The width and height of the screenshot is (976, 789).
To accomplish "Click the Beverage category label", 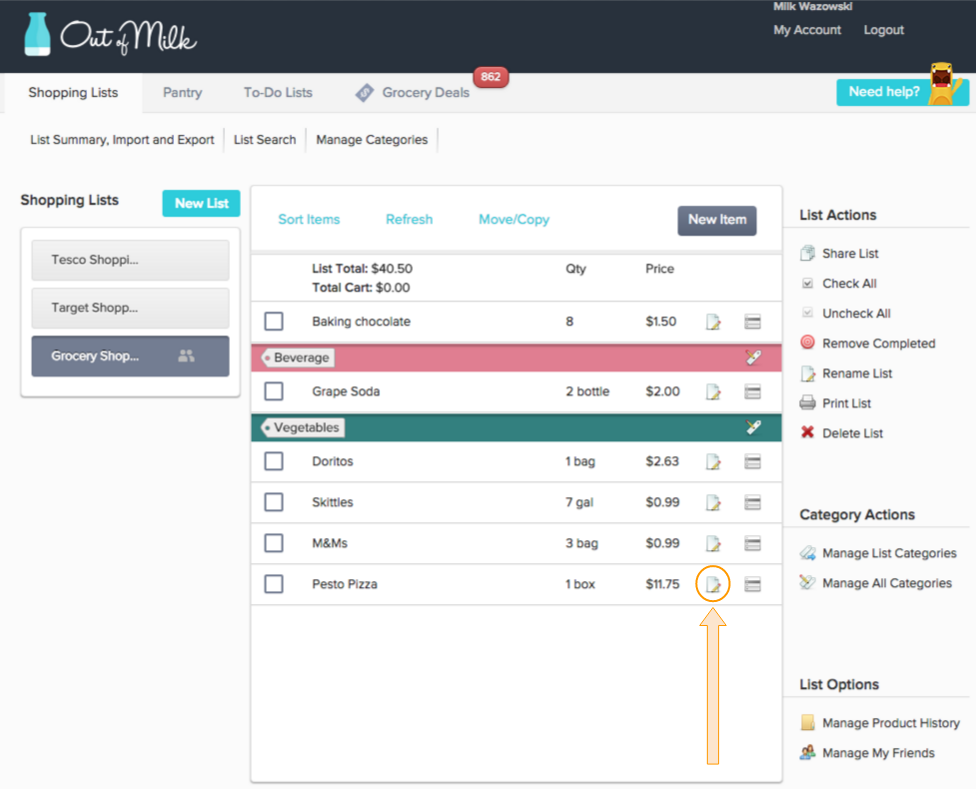I will tap(298, 358).
